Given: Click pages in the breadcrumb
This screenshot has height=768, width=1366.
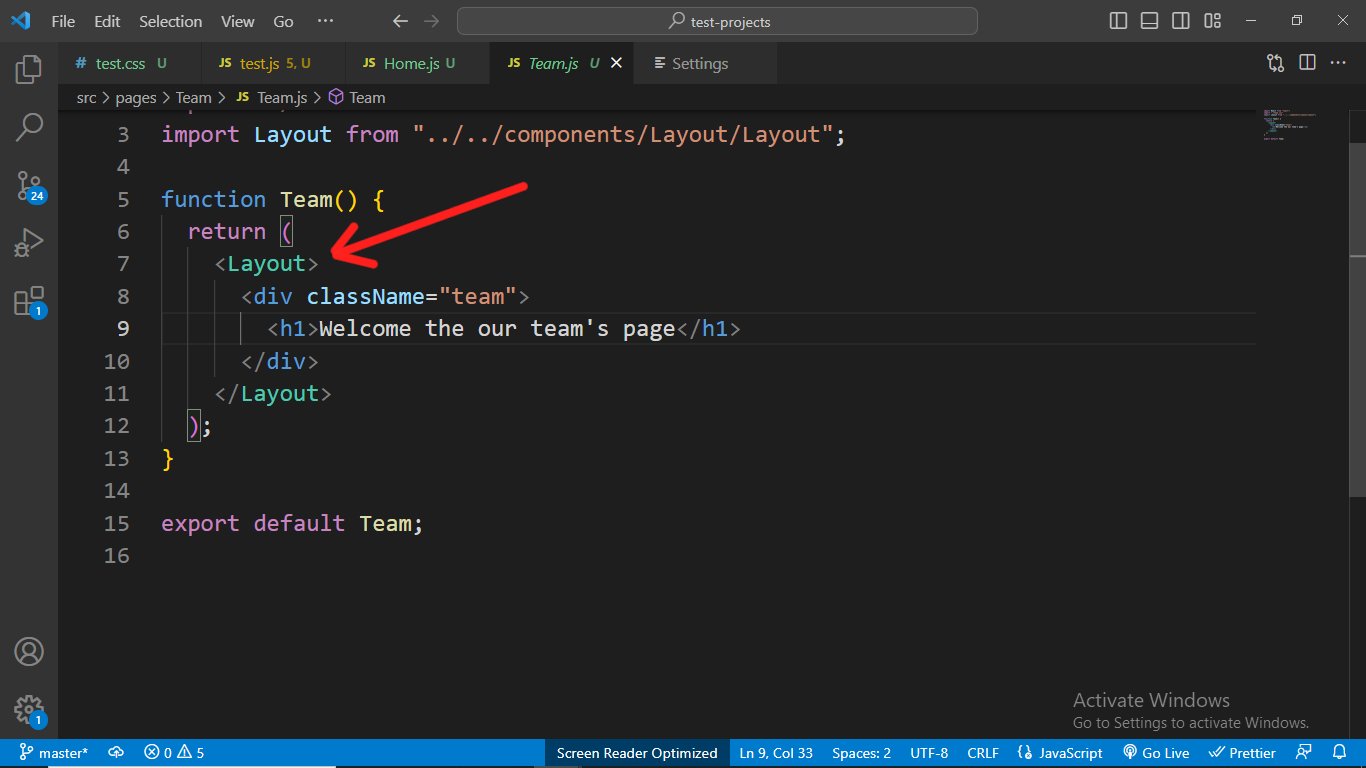Looking at the screenshot, I should point(136,97).
